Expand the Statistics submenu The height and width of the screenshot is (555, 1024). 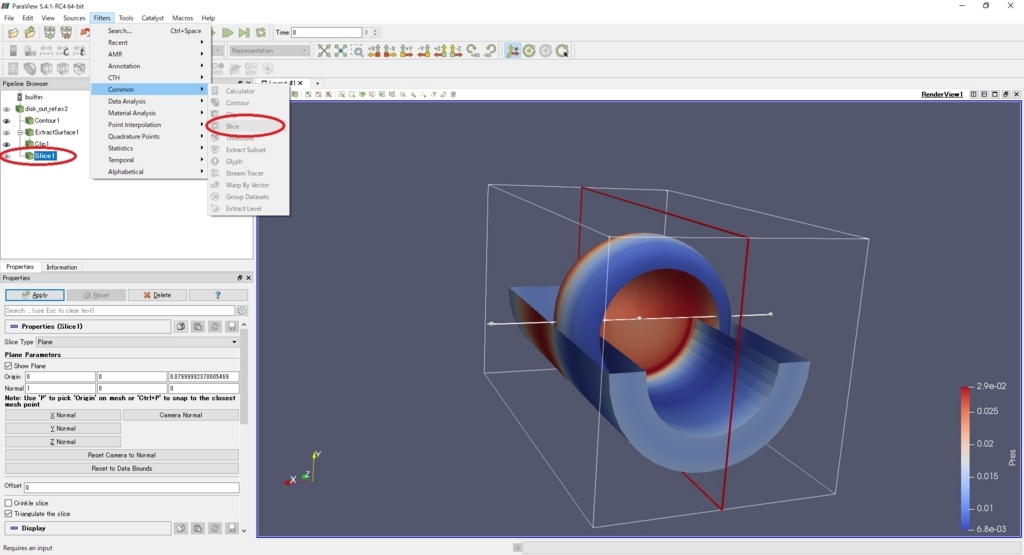[149, 148]
